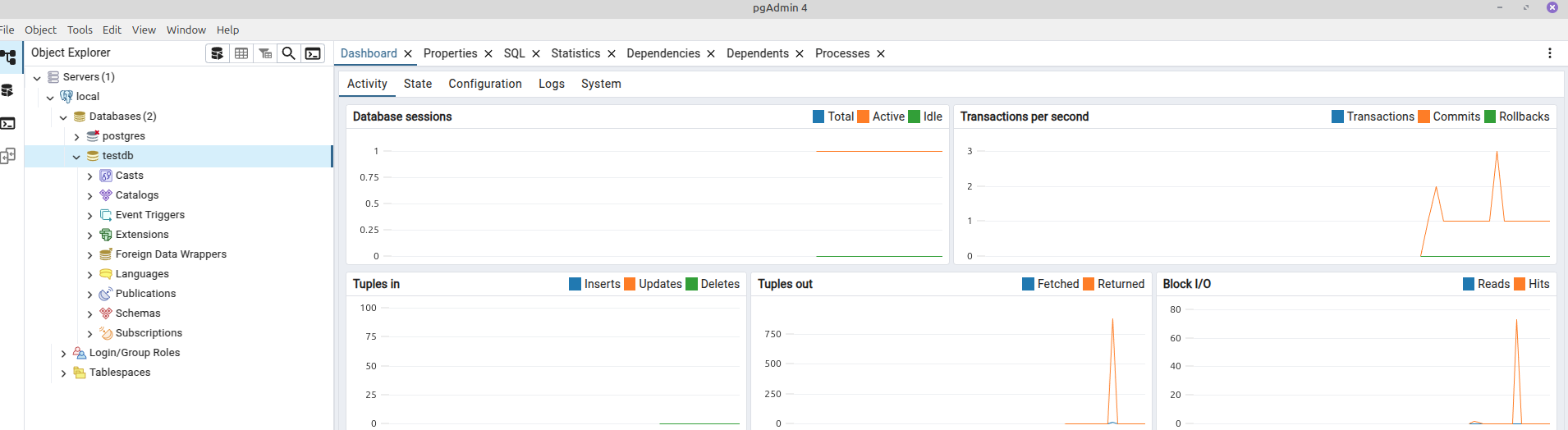Viewport: 1568px width, 430px height.
Task: Open the Object menu
Action: (40, 30)
